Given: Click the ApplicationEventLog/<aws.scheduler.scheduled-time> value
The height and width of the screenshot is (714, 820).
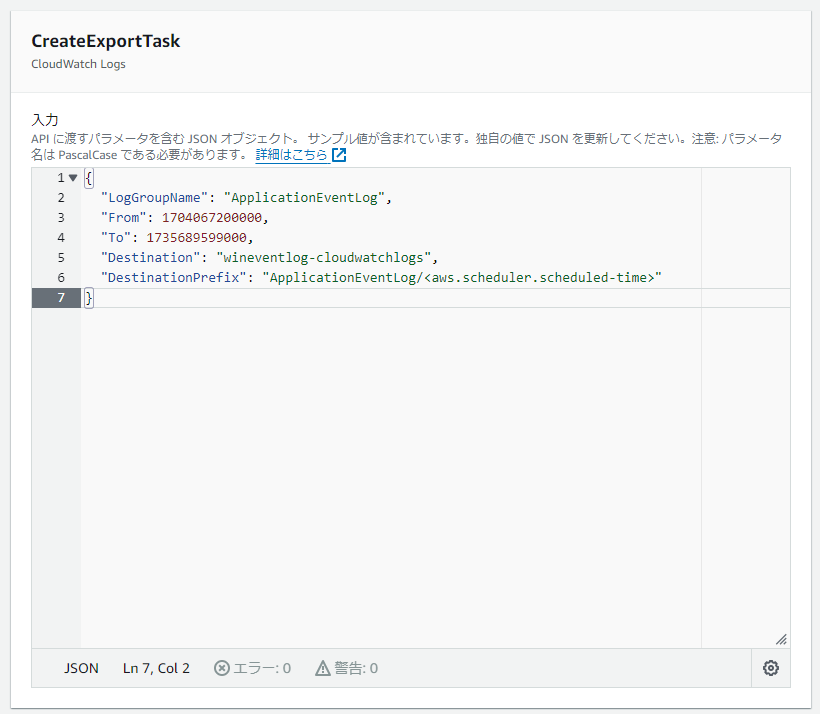Looking at the screenshot, I should click(x=462, y=277).
